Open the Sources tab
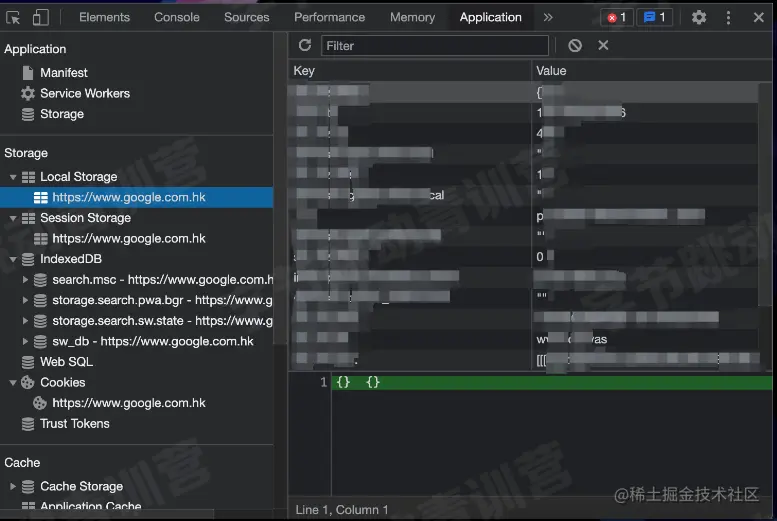Image resolution: width=777 pixels, height=521 pixels. pos(246,17)
